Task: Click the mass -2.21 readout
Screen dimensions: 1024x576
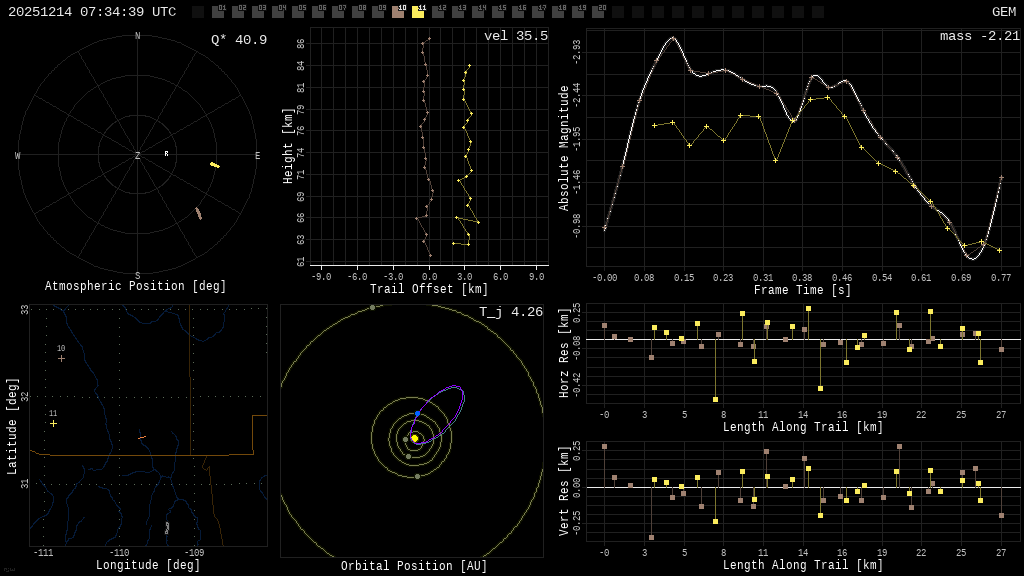Action: [x=979, y=37]
